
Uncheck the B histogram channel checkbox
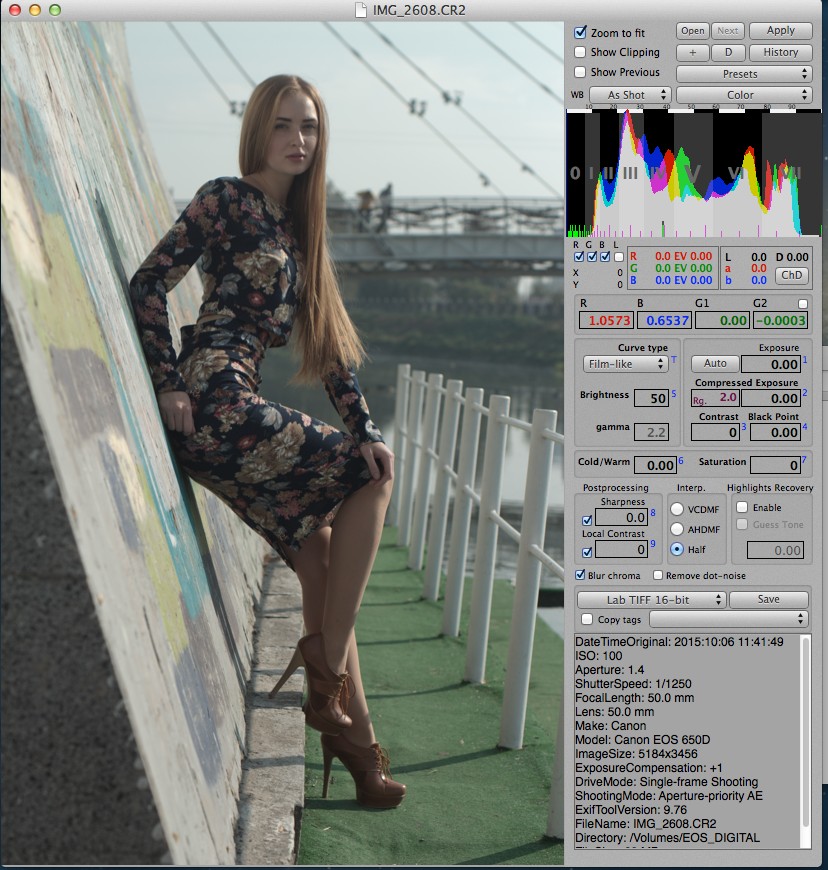click(x=605, y=257)
